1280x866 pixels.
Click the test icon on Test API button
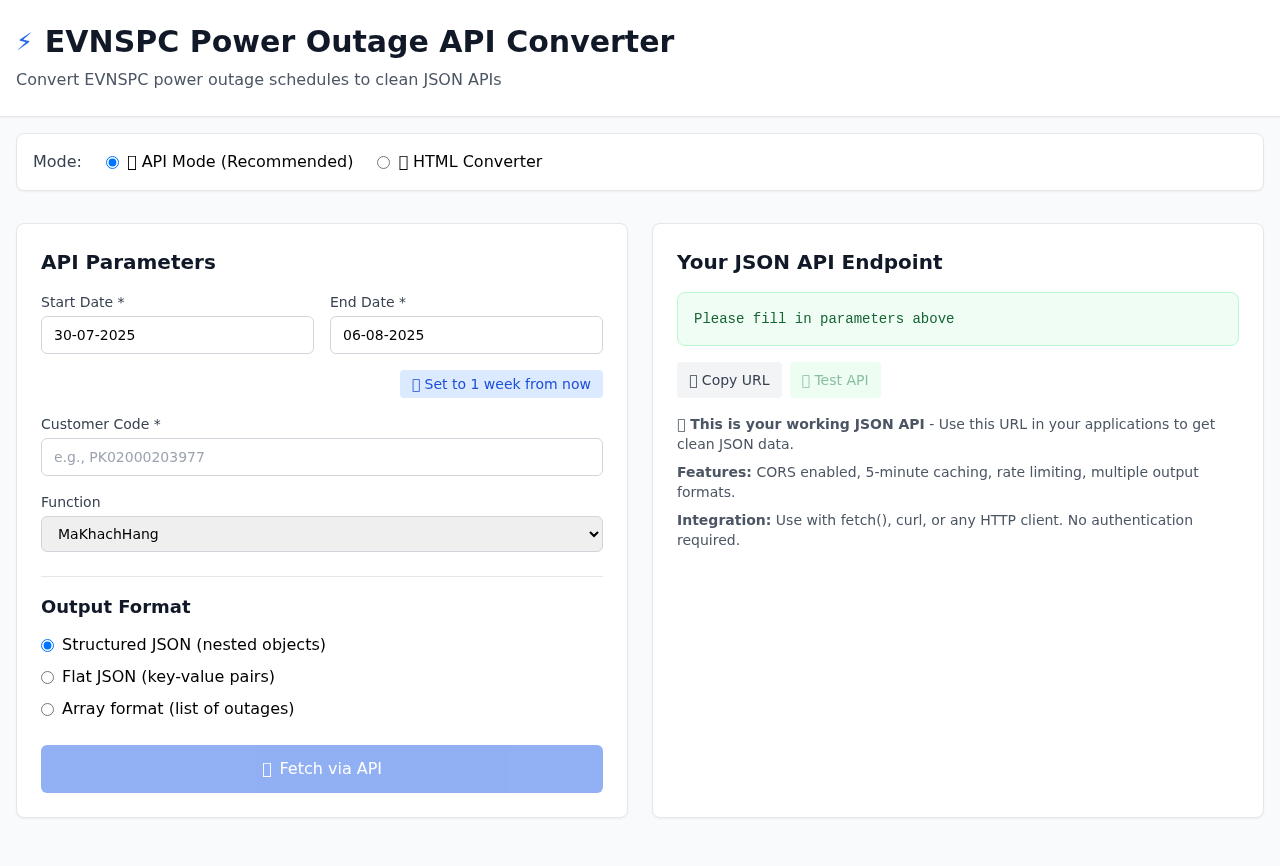tap(804, 380)
